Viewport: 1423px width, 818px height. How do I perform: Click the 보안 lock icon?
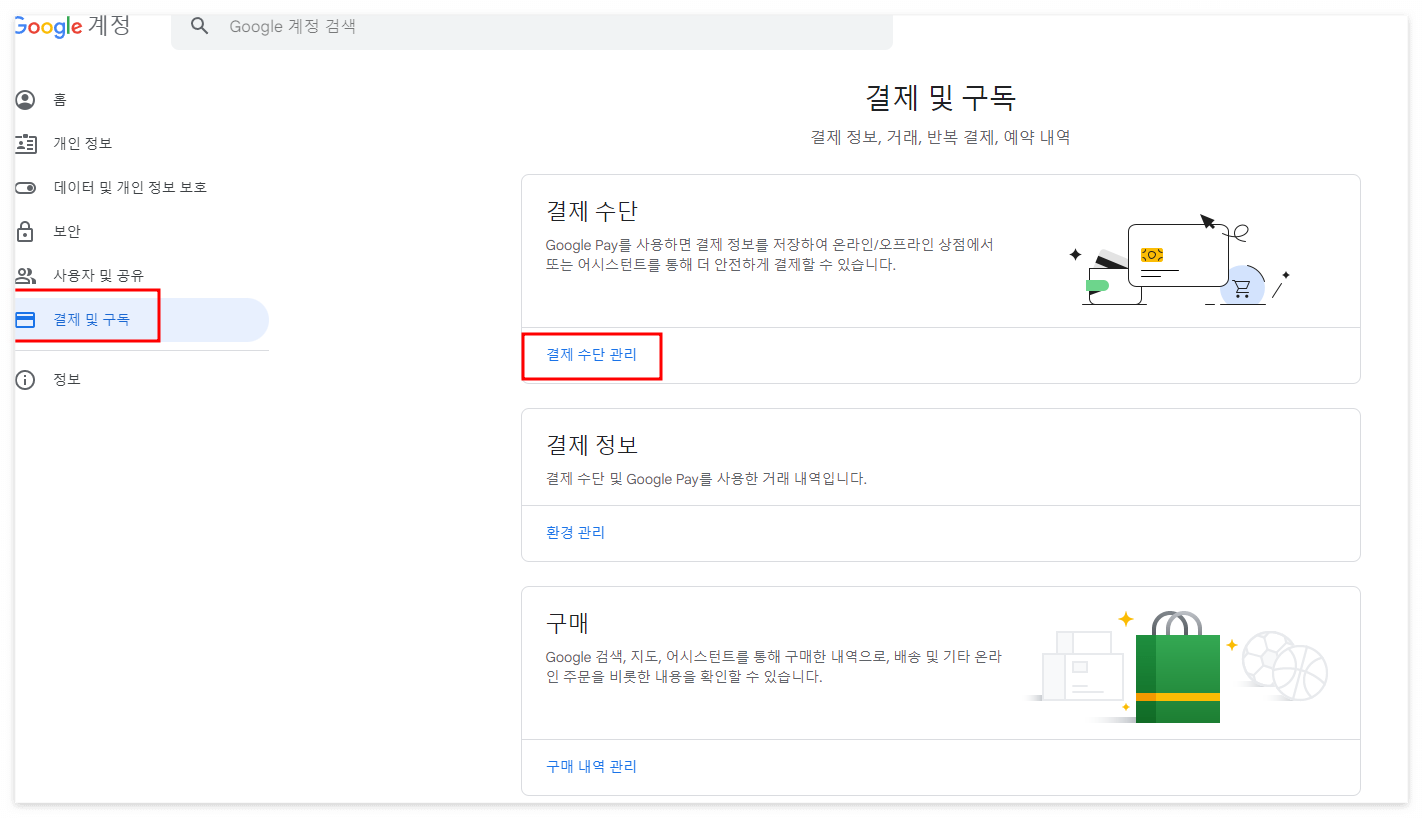[x=25, y=232]
